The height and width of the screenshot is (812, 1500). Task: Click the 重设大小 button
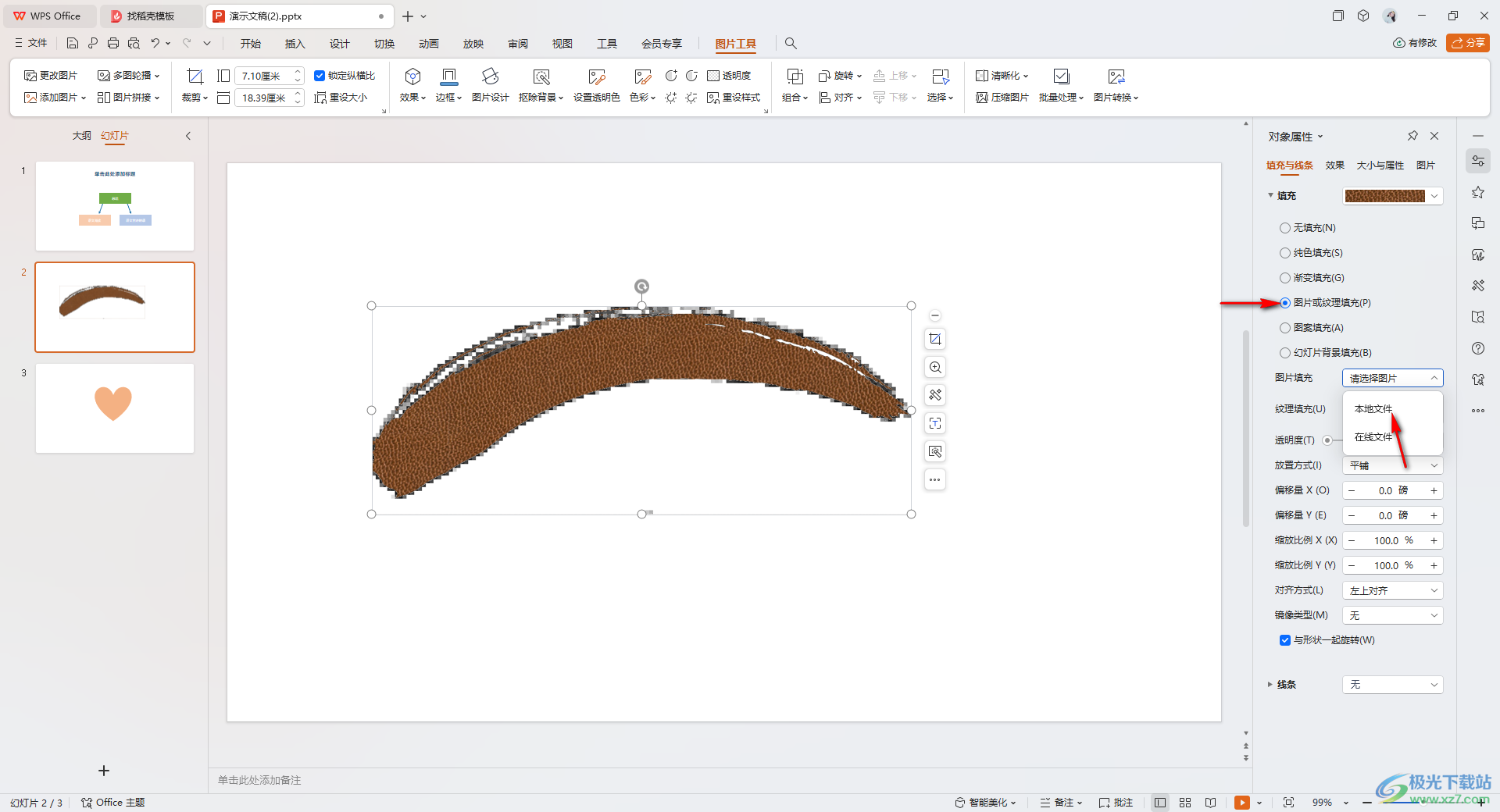pyautogui.click(x=341, y=98)
